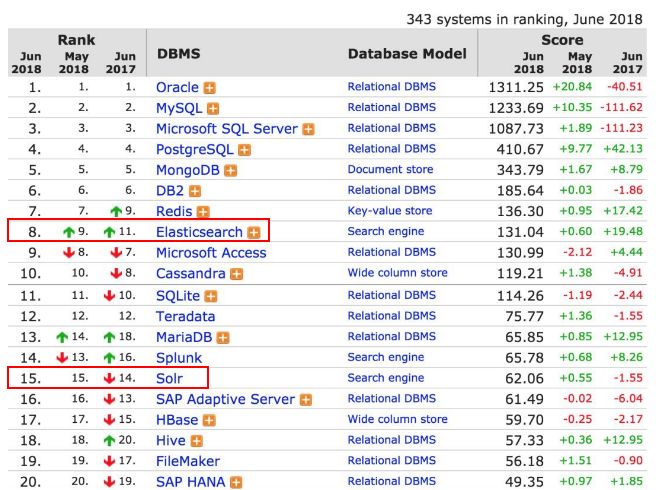This screenshot has height=490, width=656.
Task: Click Search engine model in Elasticsearch row
Action: (x=386, y=231)
